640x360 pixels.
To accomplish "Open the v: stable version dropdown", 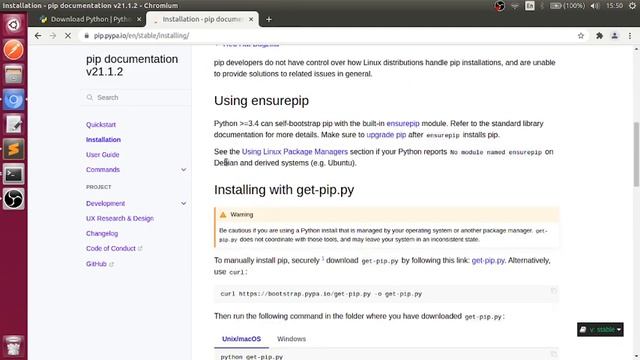I will (x=600, y=329).
